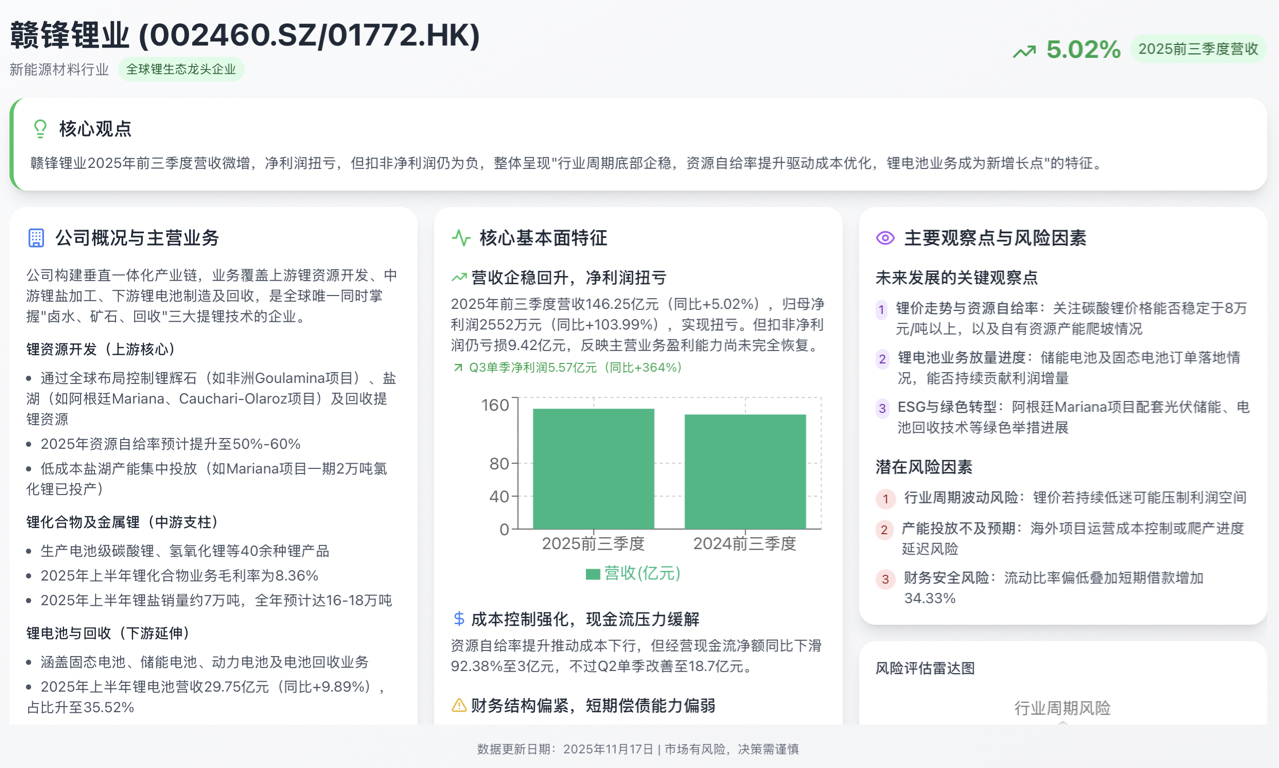Click the 锂资源开发（上游核心） subheading

(x=101, y=349)
